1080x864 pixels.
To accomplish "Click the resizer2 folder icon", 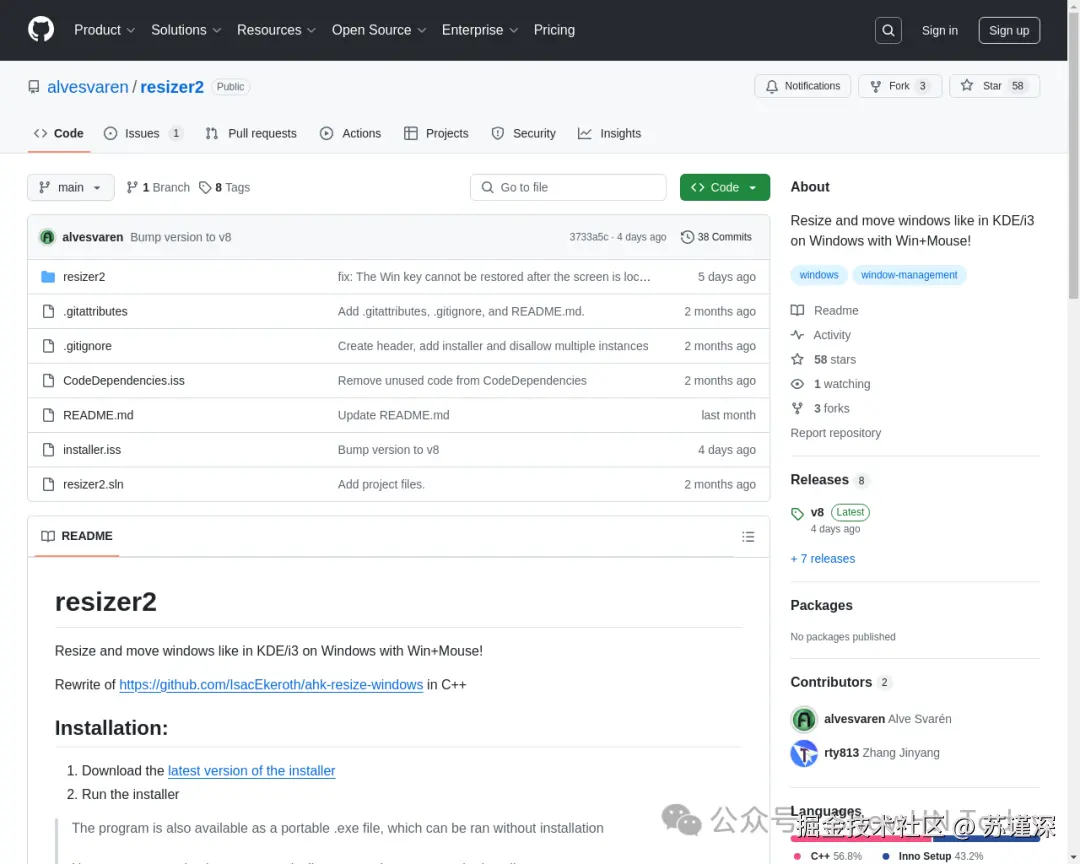I will click(48, 277).
